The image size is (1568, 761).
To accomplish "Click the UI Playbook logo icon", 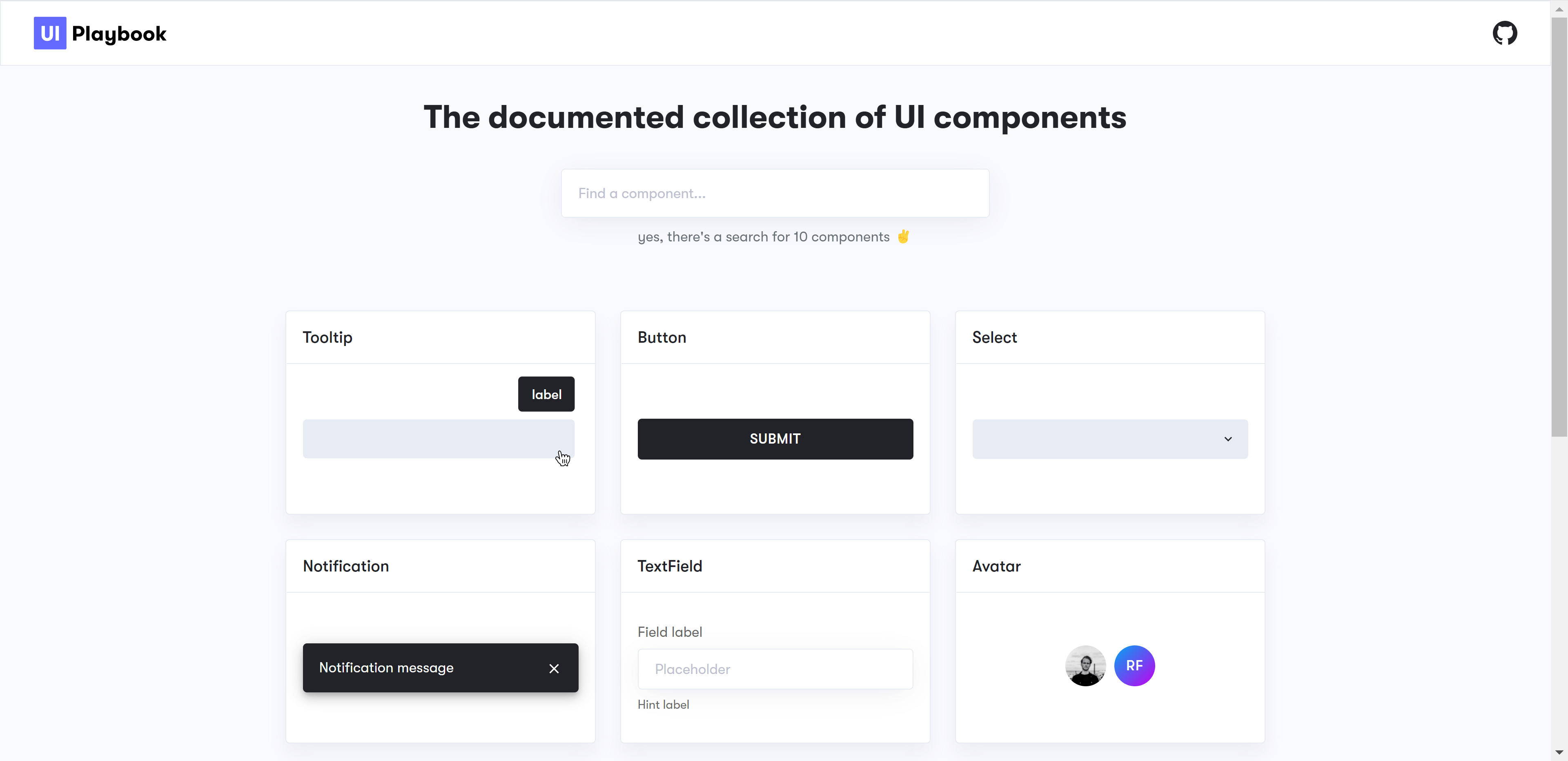I will pyautogui.click(x=50, y=33).
